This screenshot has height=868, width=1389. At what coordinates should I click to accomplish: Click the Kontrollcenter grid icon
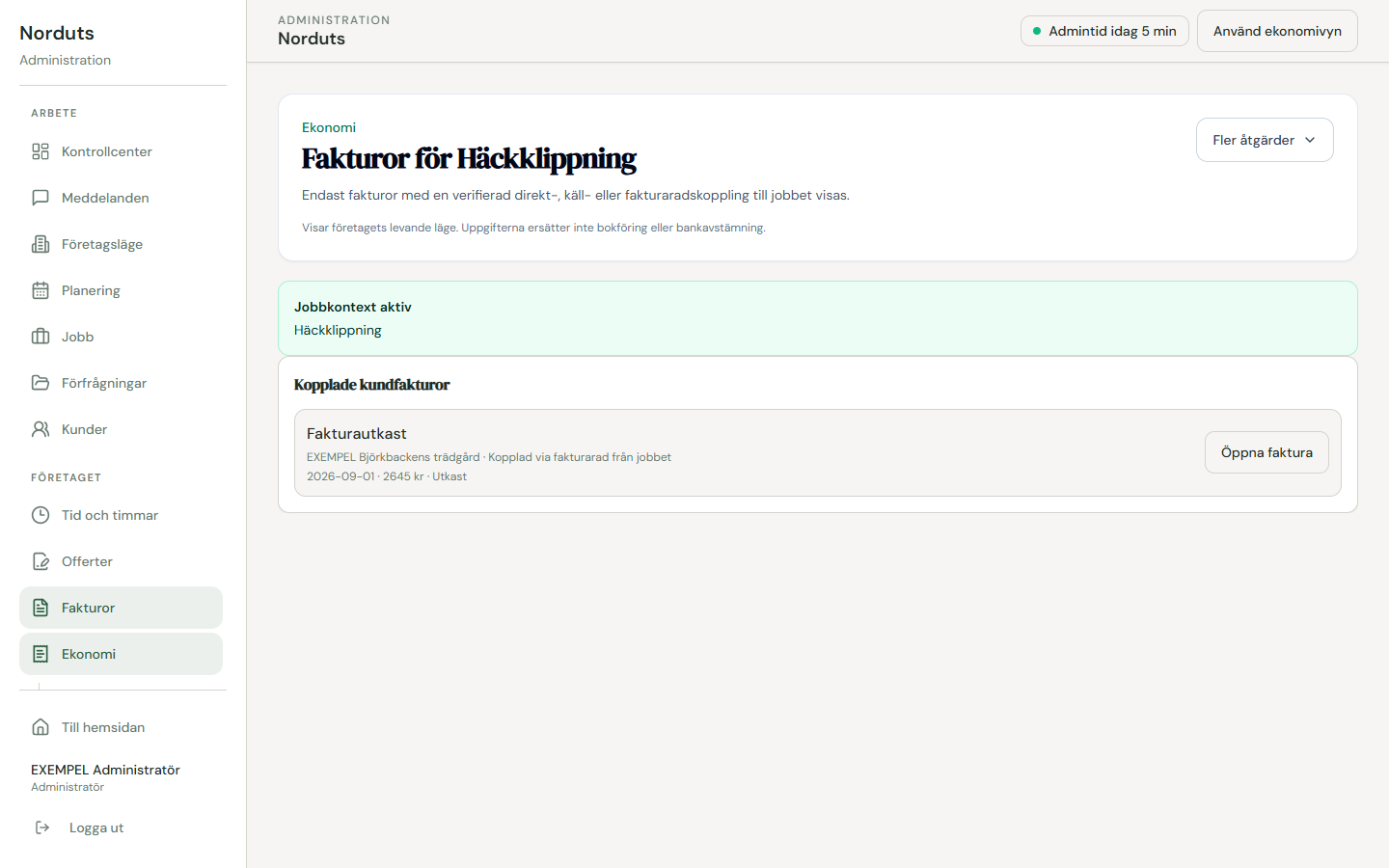[41, 151]
